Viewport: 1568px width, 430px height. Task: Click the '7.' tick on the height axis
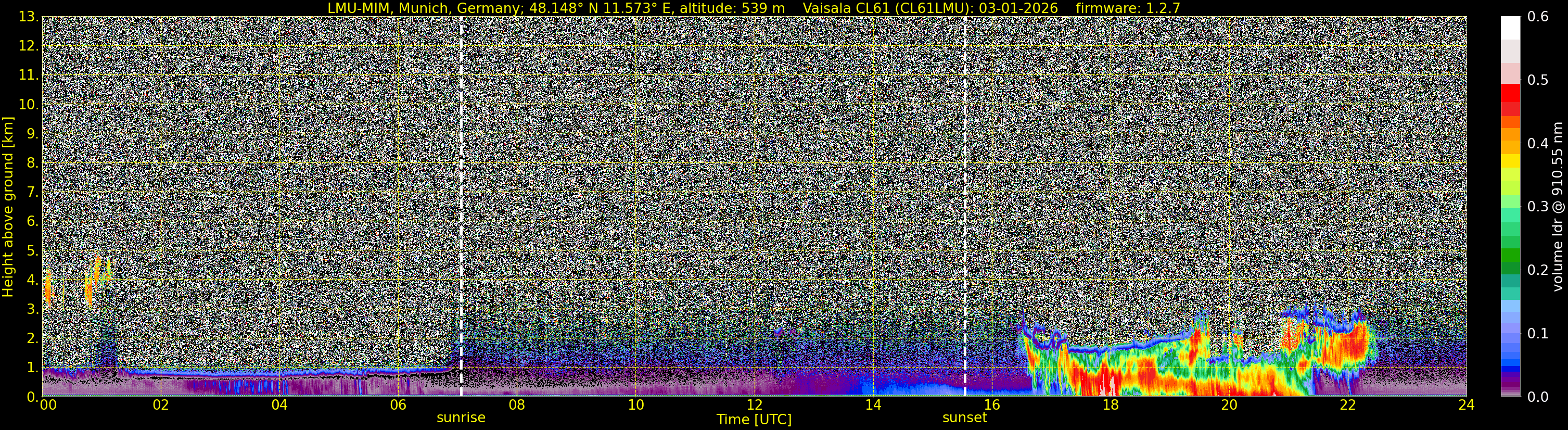[x=32, y=193]
